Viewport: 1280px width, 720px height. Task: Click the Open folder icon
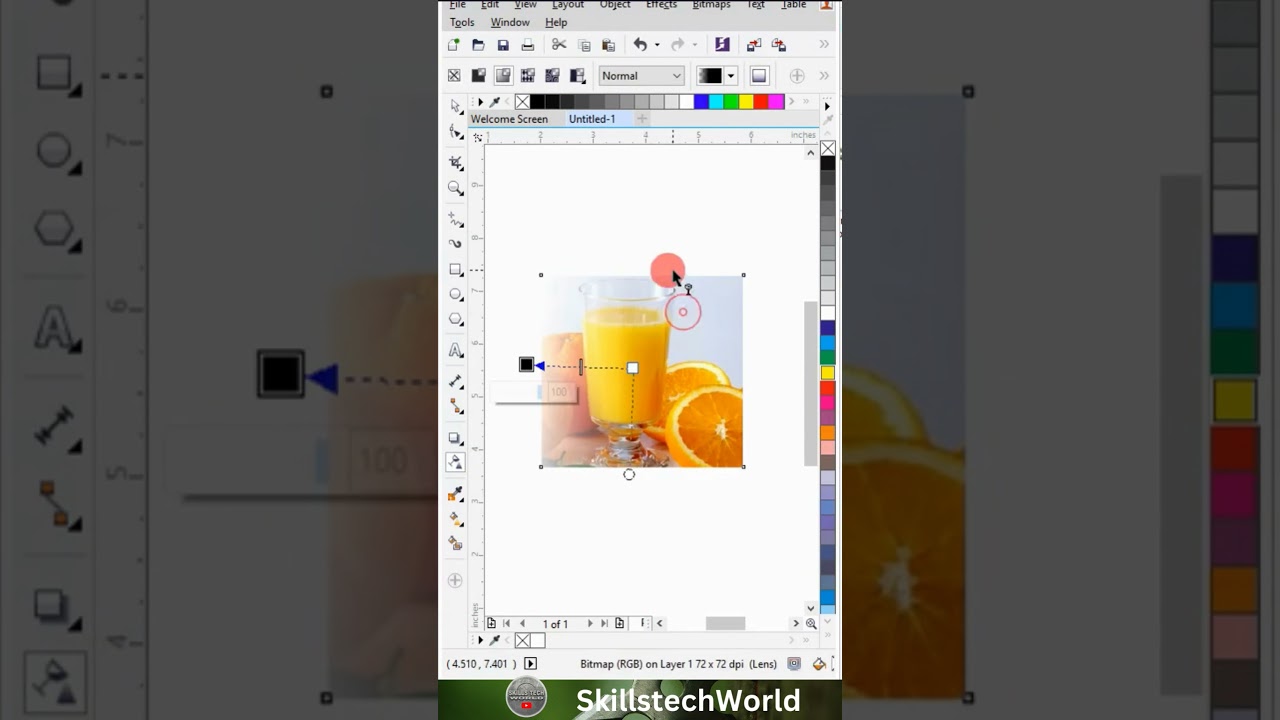478,45
